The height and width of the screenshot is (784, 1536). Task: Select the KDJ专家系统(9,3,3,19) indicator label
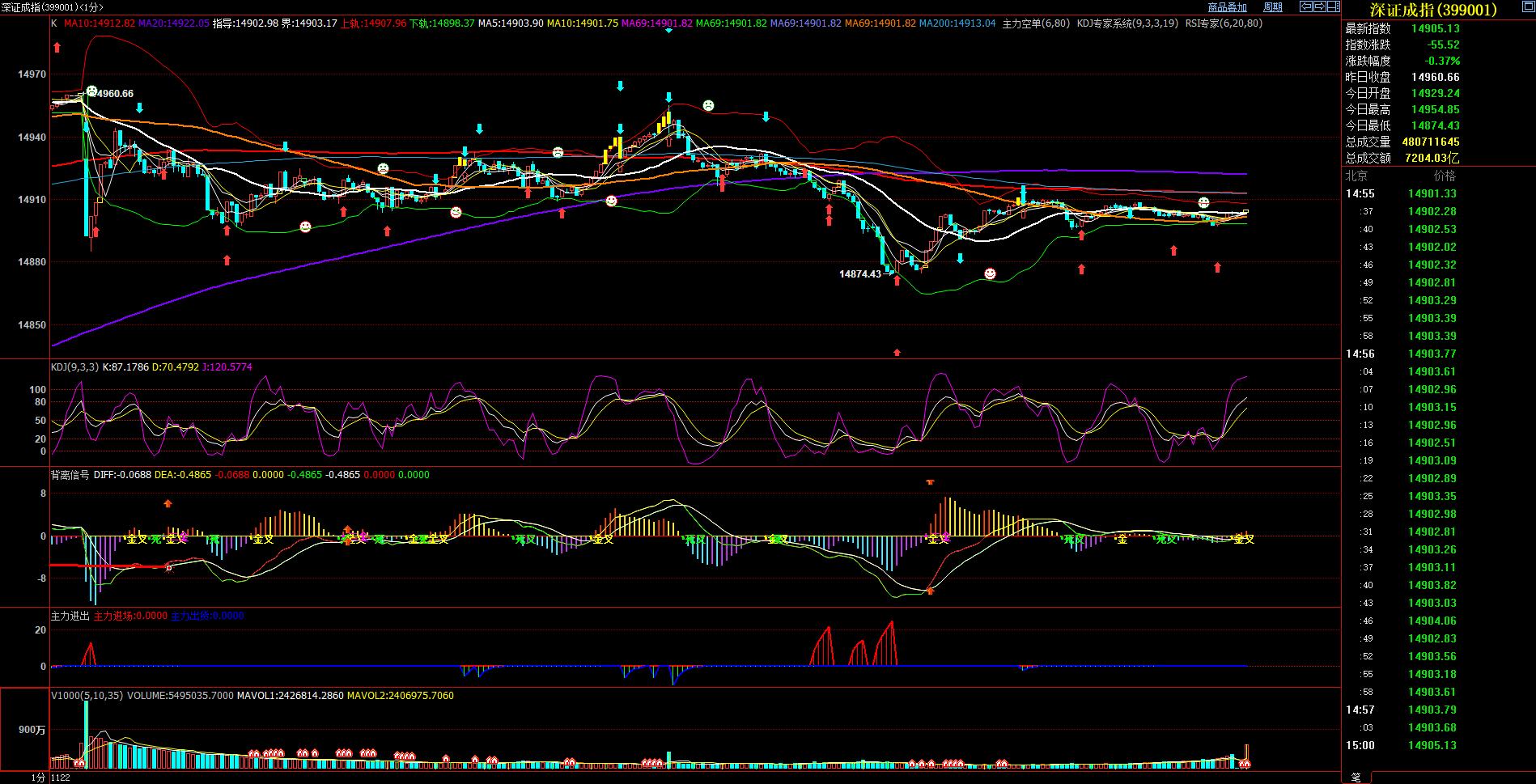pos(1127,23)
